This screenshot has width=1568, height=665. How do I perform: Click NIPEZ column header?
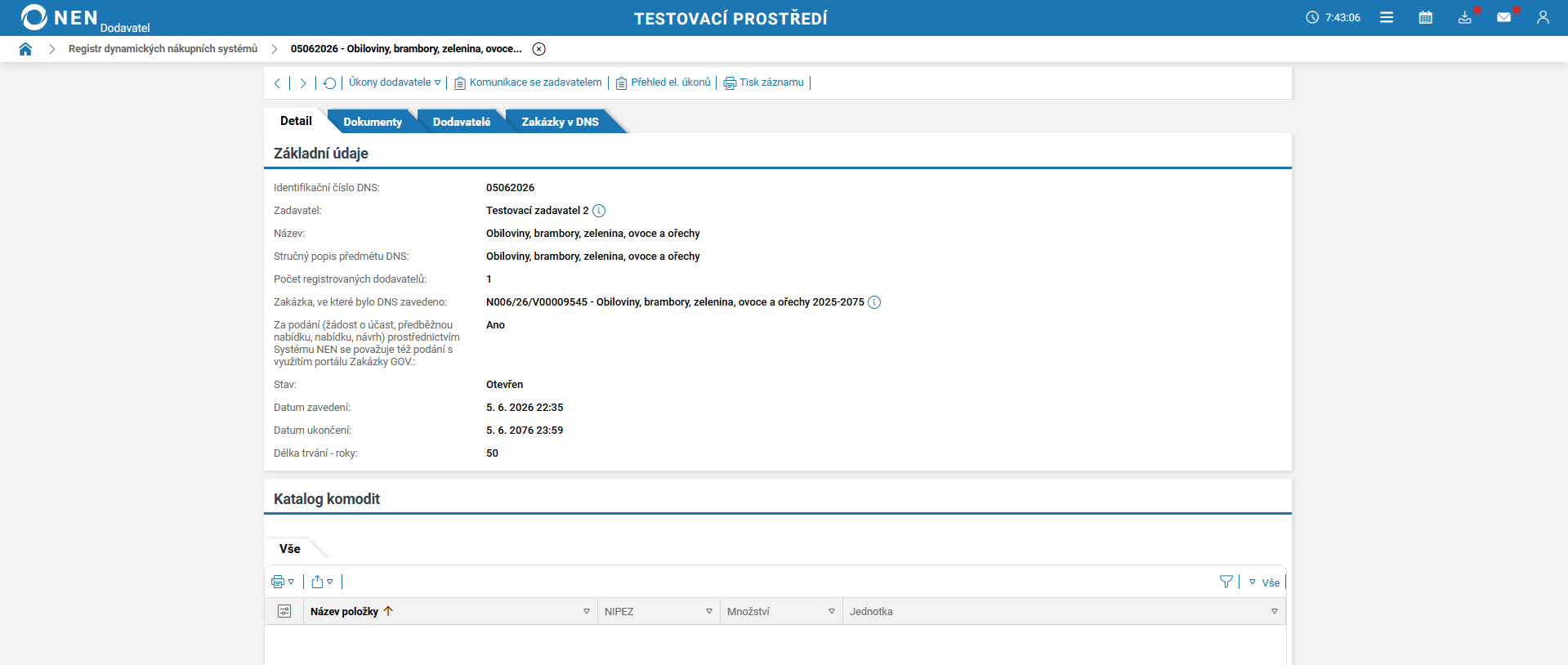[x=619, y=611]
